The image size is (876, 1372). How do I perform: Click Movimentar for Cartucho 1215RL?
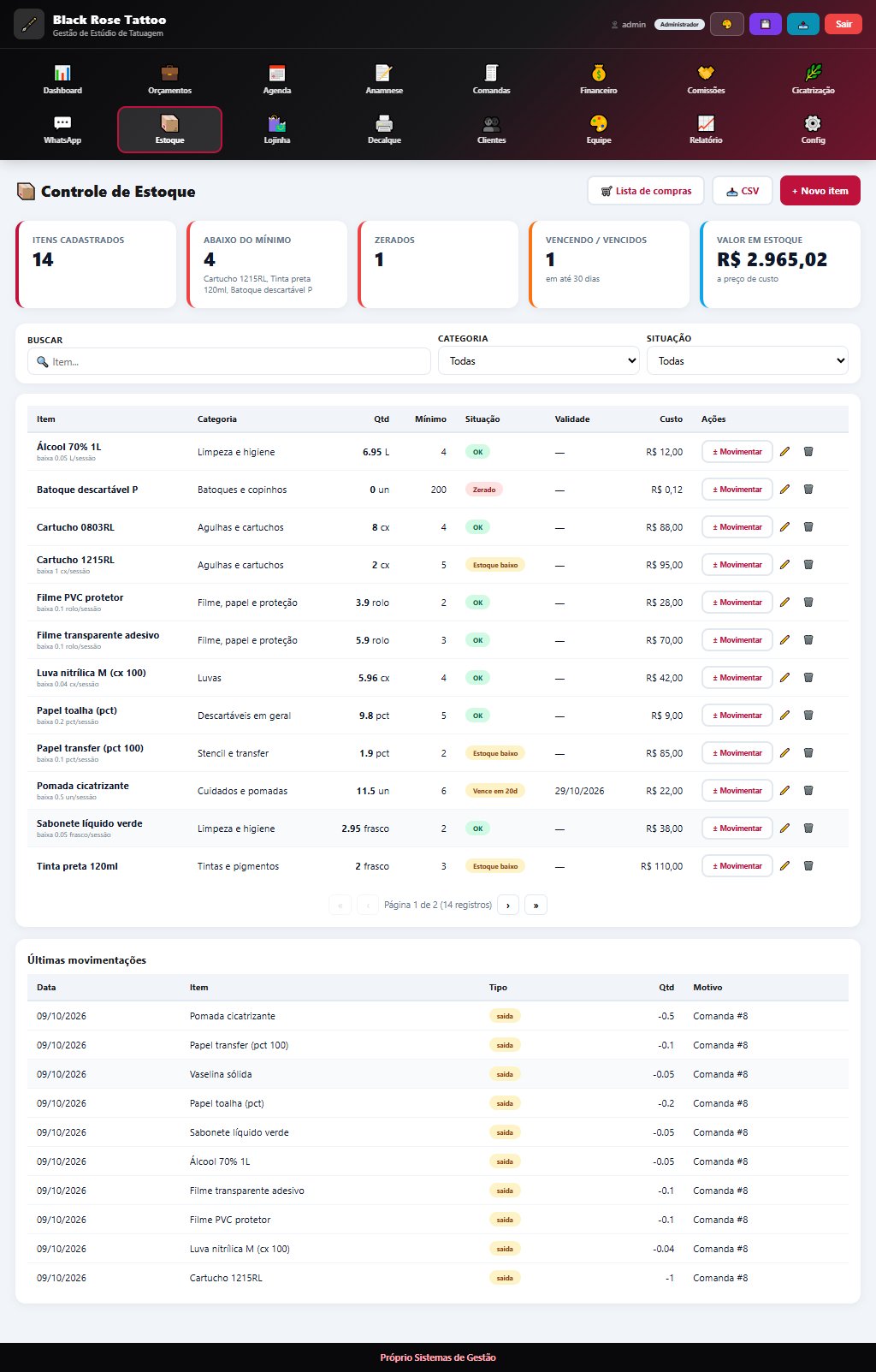[737, 564]
